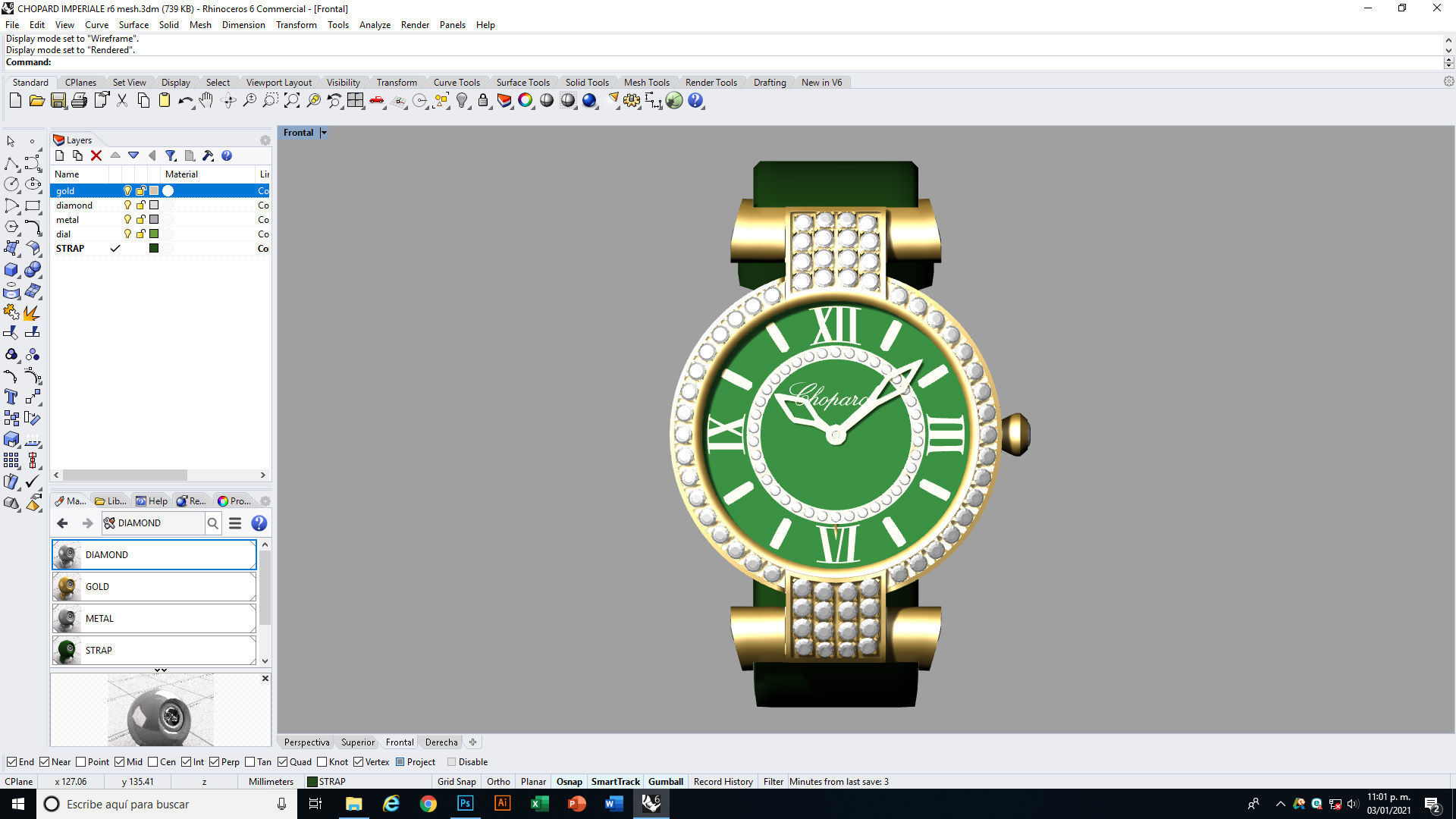
Task: Toggle lock icon of metal layer
Action: [x=140, y=219]
